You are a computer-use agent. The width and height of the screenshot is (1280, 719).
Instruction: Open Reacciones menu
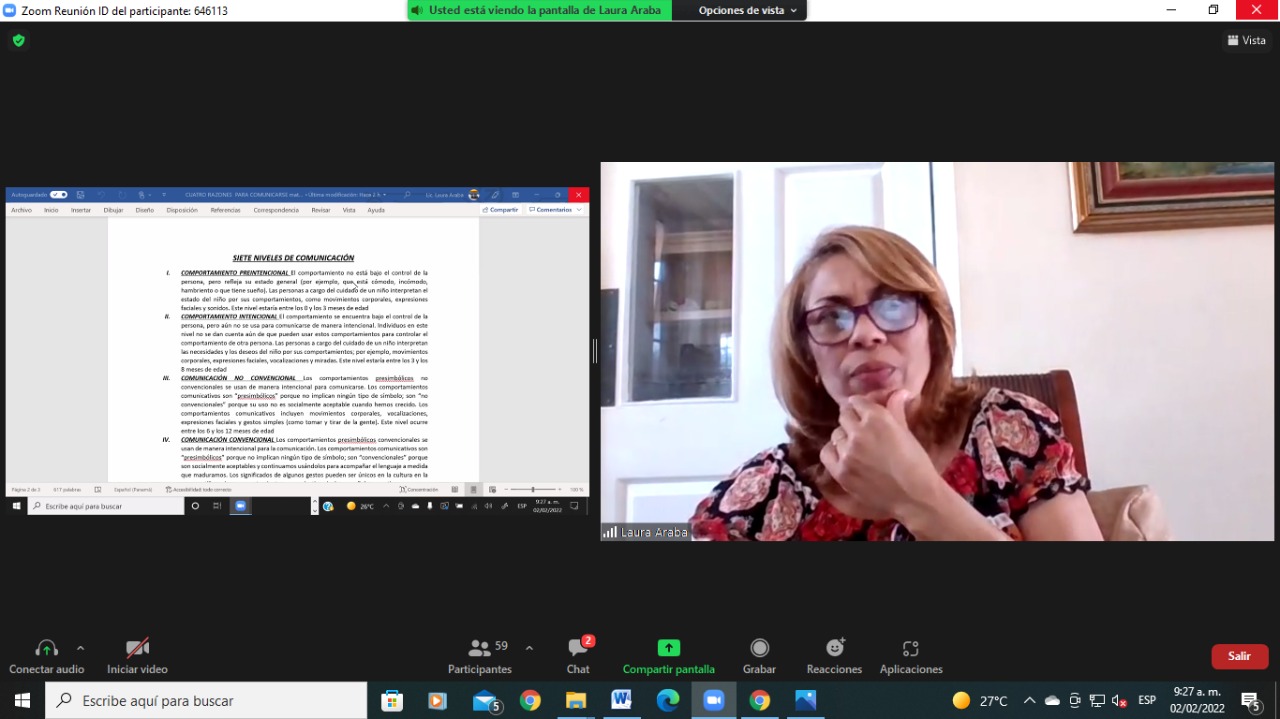click(x=835, y=657)
